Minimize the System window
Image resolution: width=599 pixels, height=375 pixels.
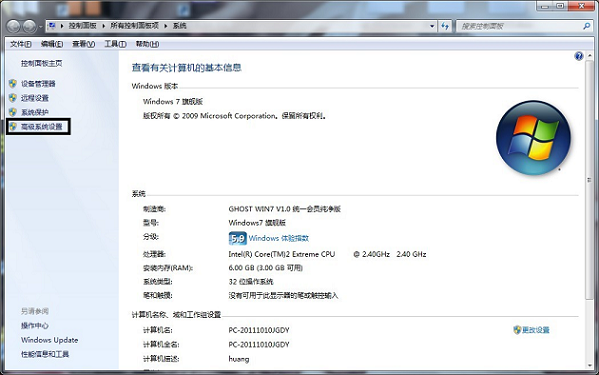click(x=544, y=6)
